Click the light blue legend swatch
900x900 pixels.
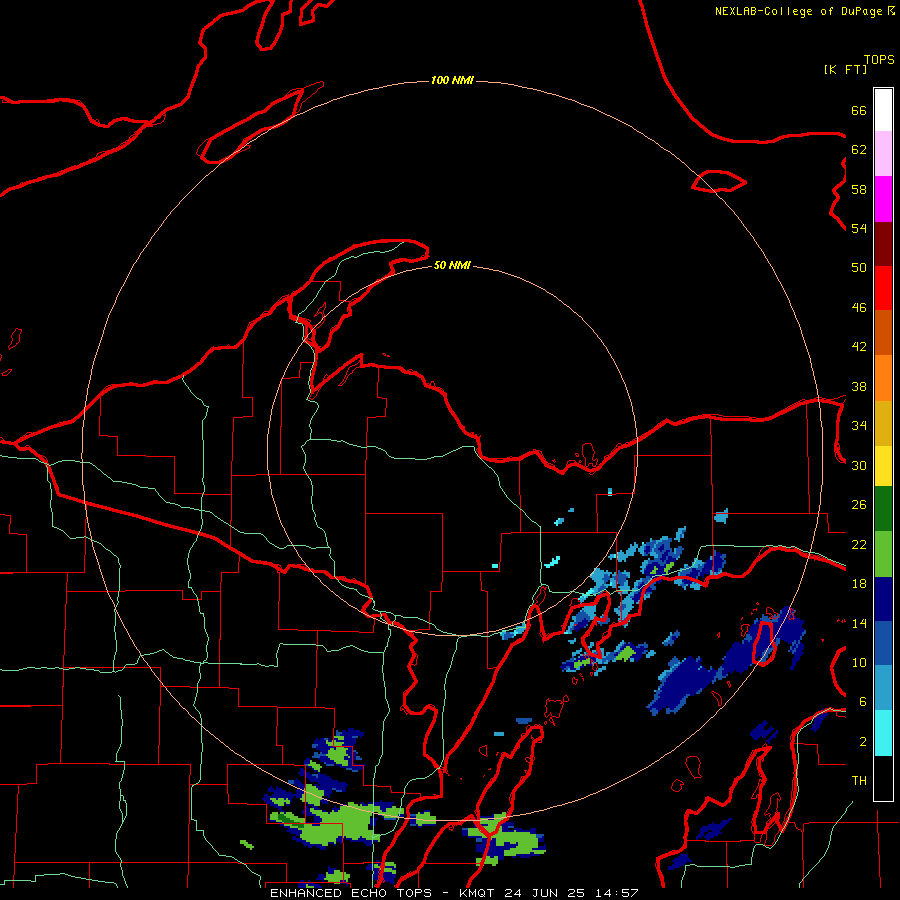(x=883, y=688)
